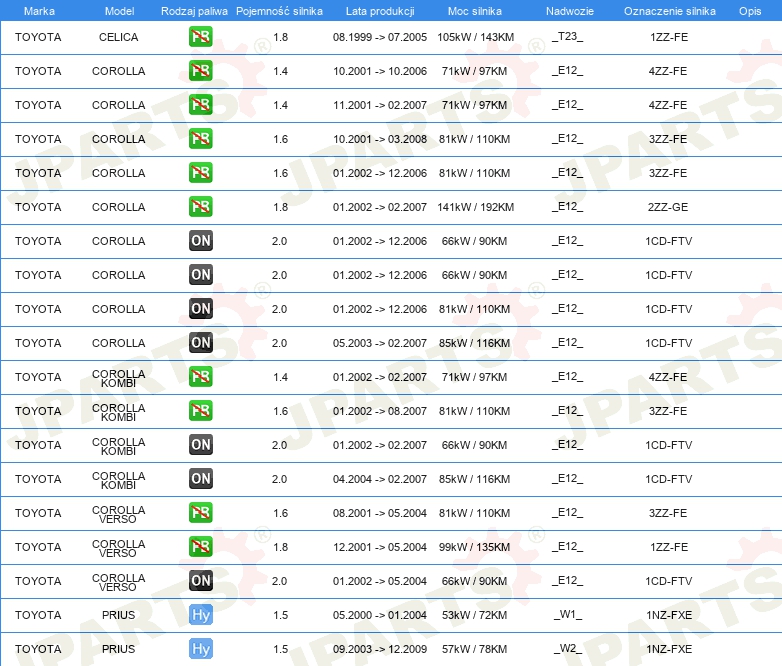Click the Marka column header
Image resolution: width=782 pixels, height=666 pixels.
pos(39,11)
